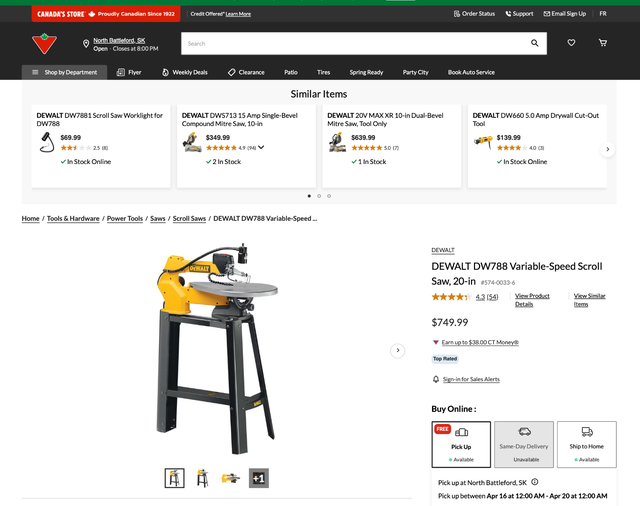The height and width of the screenshot is (506, 640).
Task: Click the Order Status icon
Action: [457, 13]
